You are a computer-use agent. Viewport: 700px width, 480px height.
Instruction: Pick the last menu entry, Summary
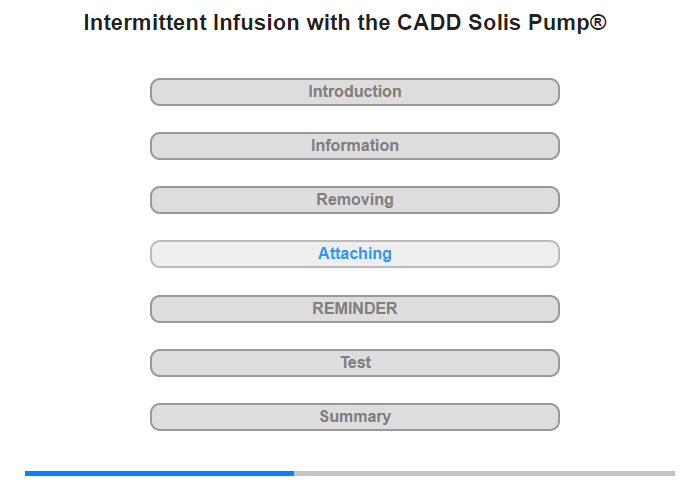point(354,417)
